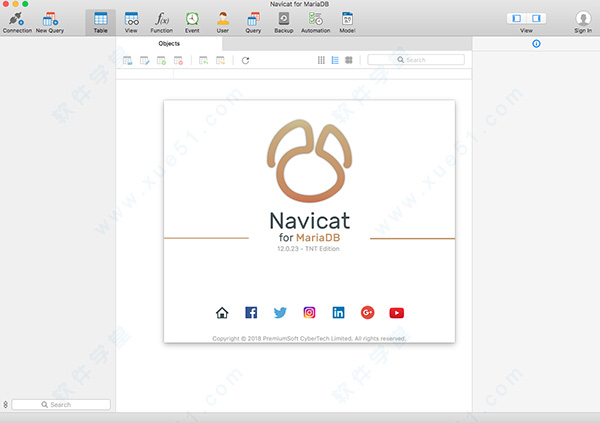Click the Delete Table toolbar icon
The height and width of the screenshot is (423, 600).
[178, 60]
